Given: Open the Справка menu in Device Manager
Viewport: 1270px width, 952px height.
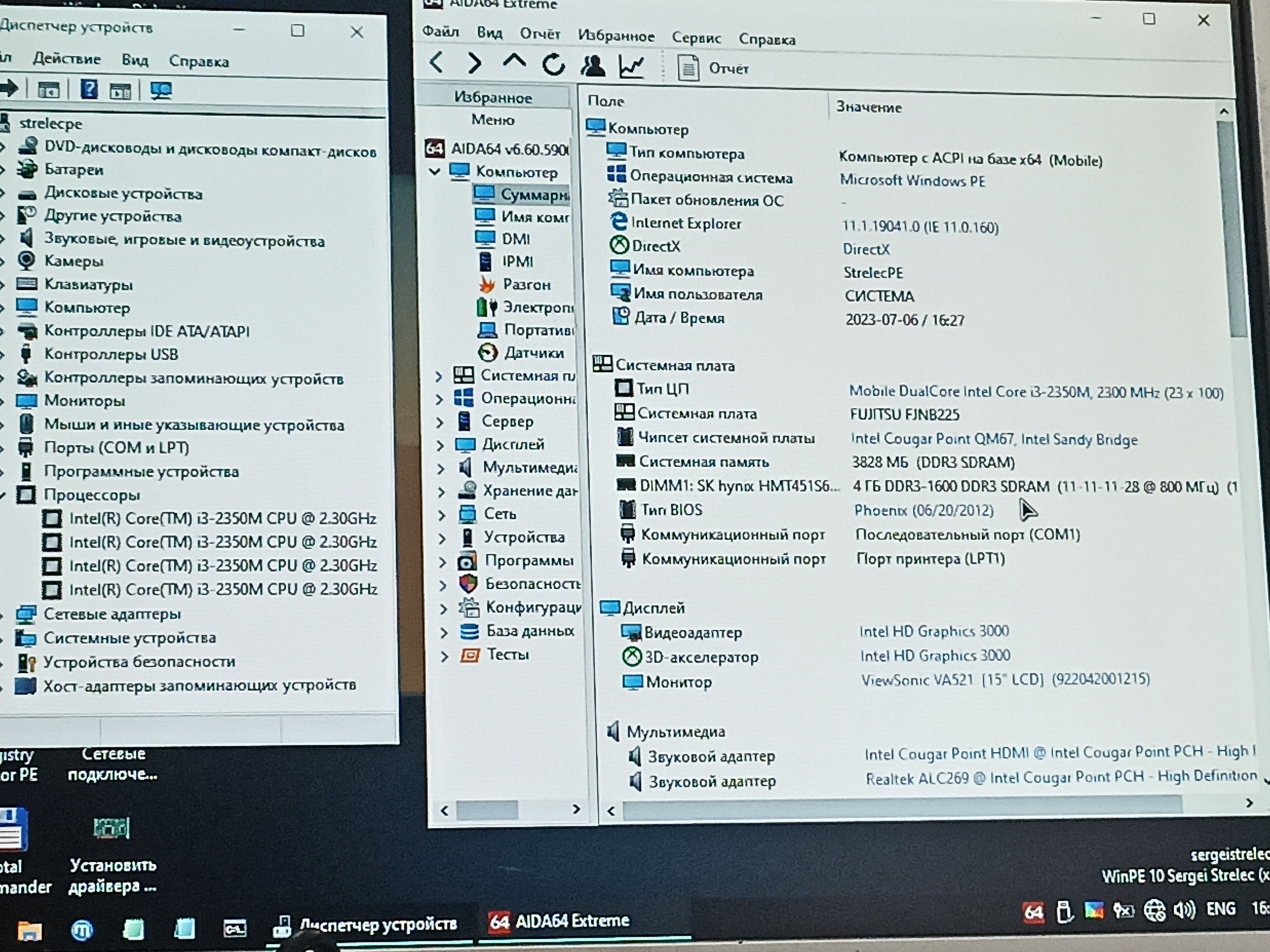Looking at the screenshot, I should [199, 61].
